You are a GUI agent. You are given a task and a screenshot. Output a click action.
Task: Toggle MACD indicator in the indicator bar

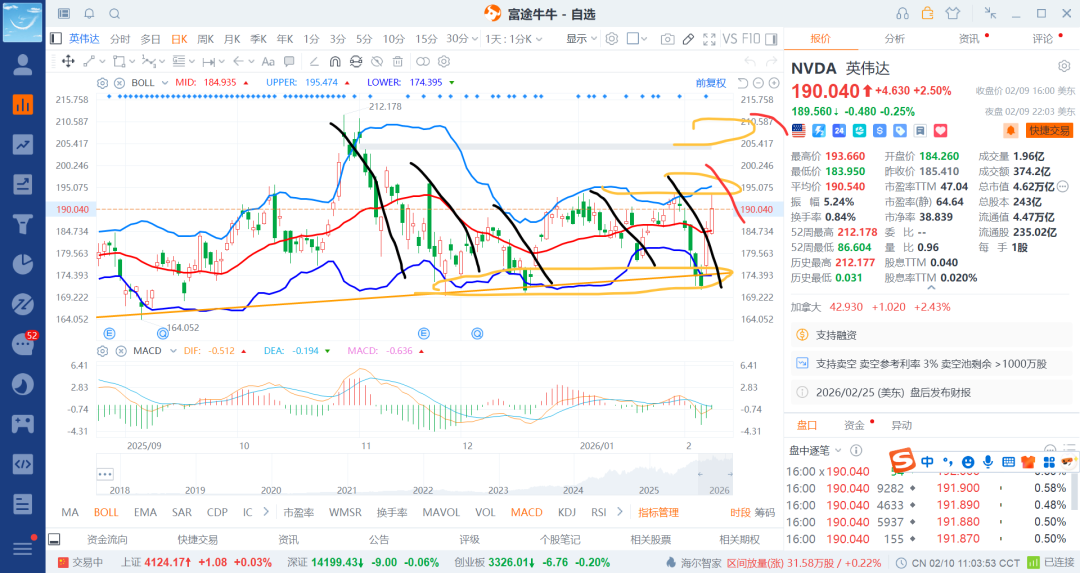tap(526, 512)
